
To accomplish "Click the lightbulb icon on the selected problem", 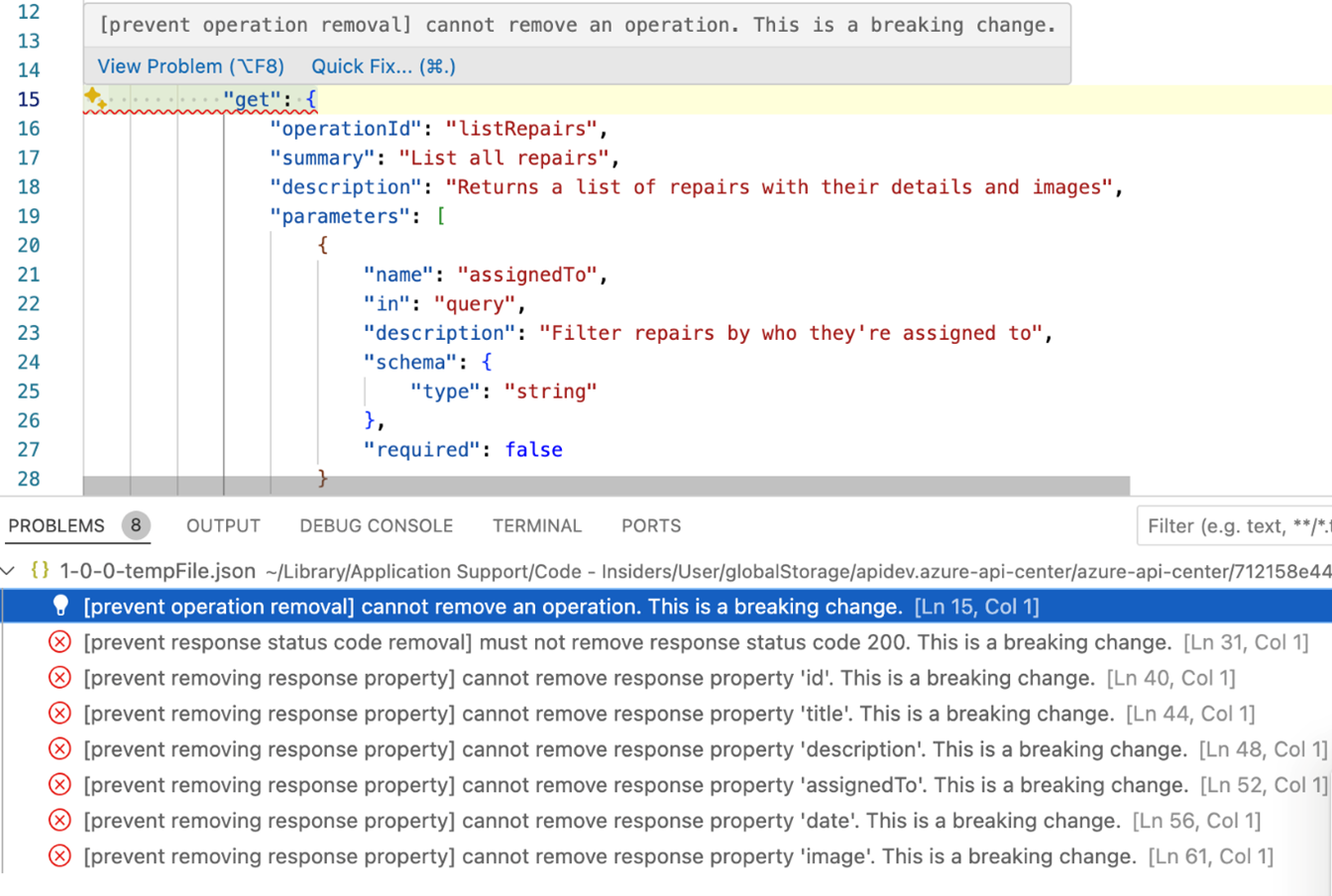I will pyautogui.click(x=58, y=607).
